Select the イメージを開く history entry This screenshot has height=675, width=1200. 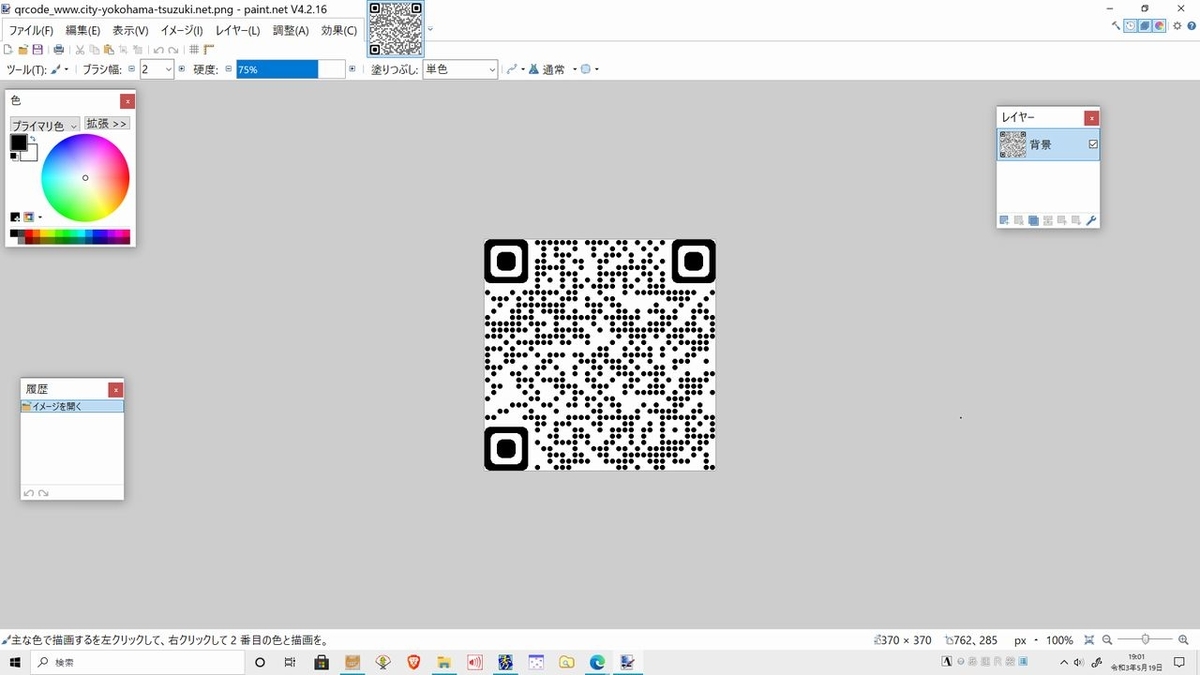[72, 406]
